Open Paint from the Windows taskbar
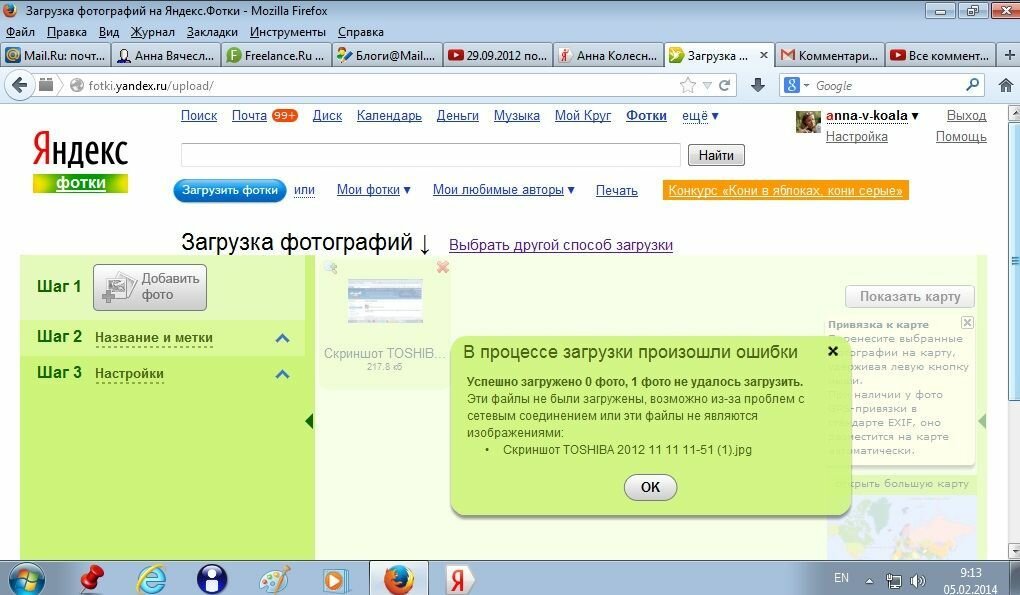The width and height of the screenshot is (1020, 595). [274, 579]
